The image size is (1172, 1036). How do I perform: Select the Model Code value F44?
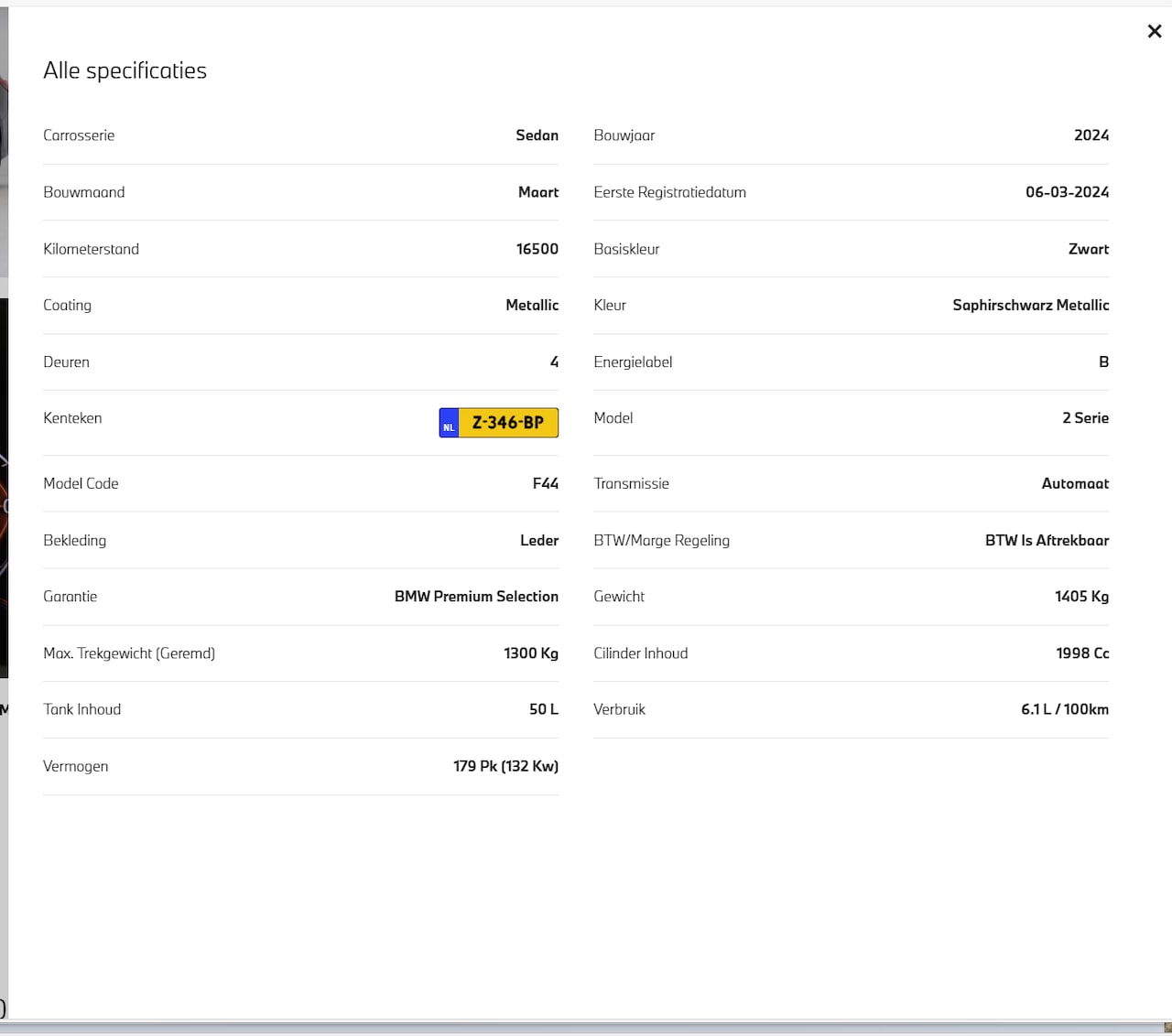click(545, 484)
